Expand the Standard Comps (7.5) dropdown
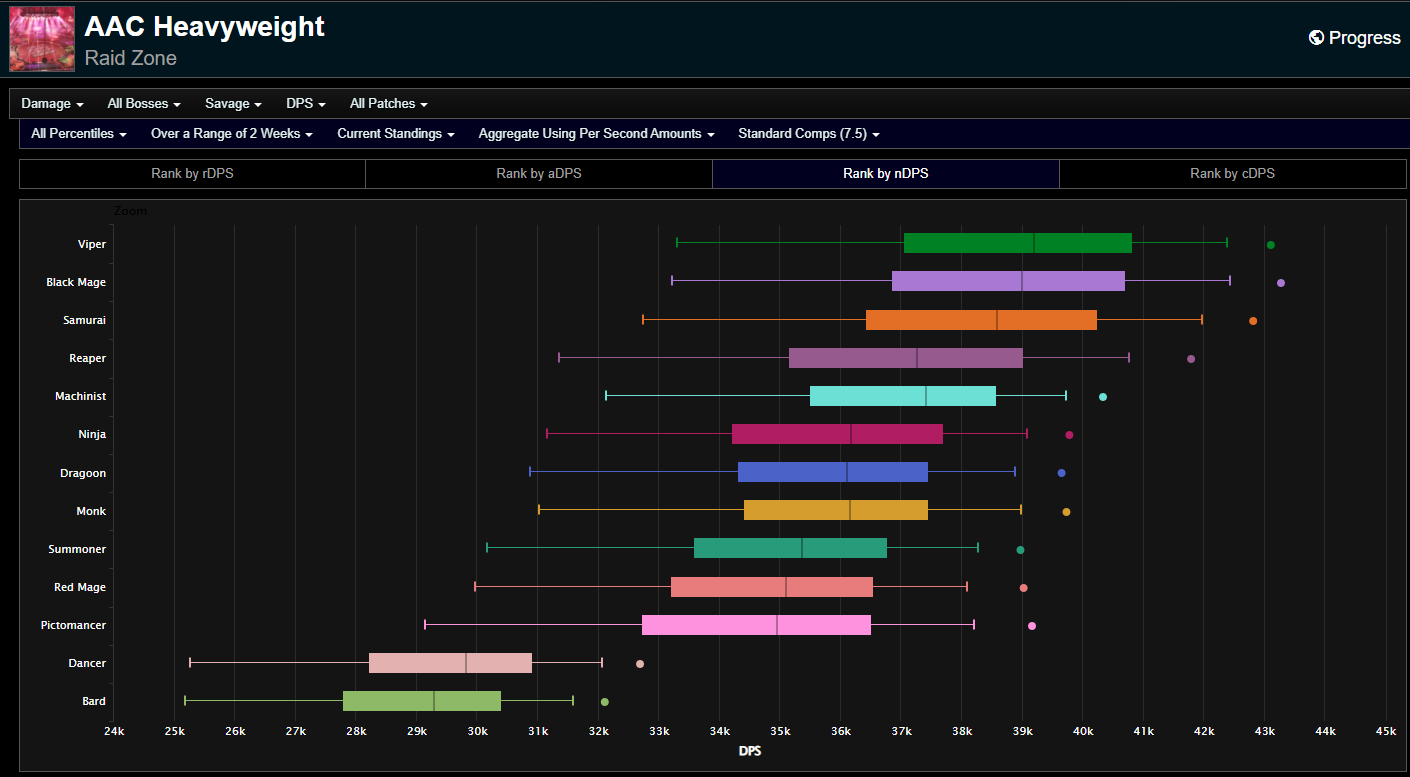This screenshot has height=777, width=1410. 809,134
